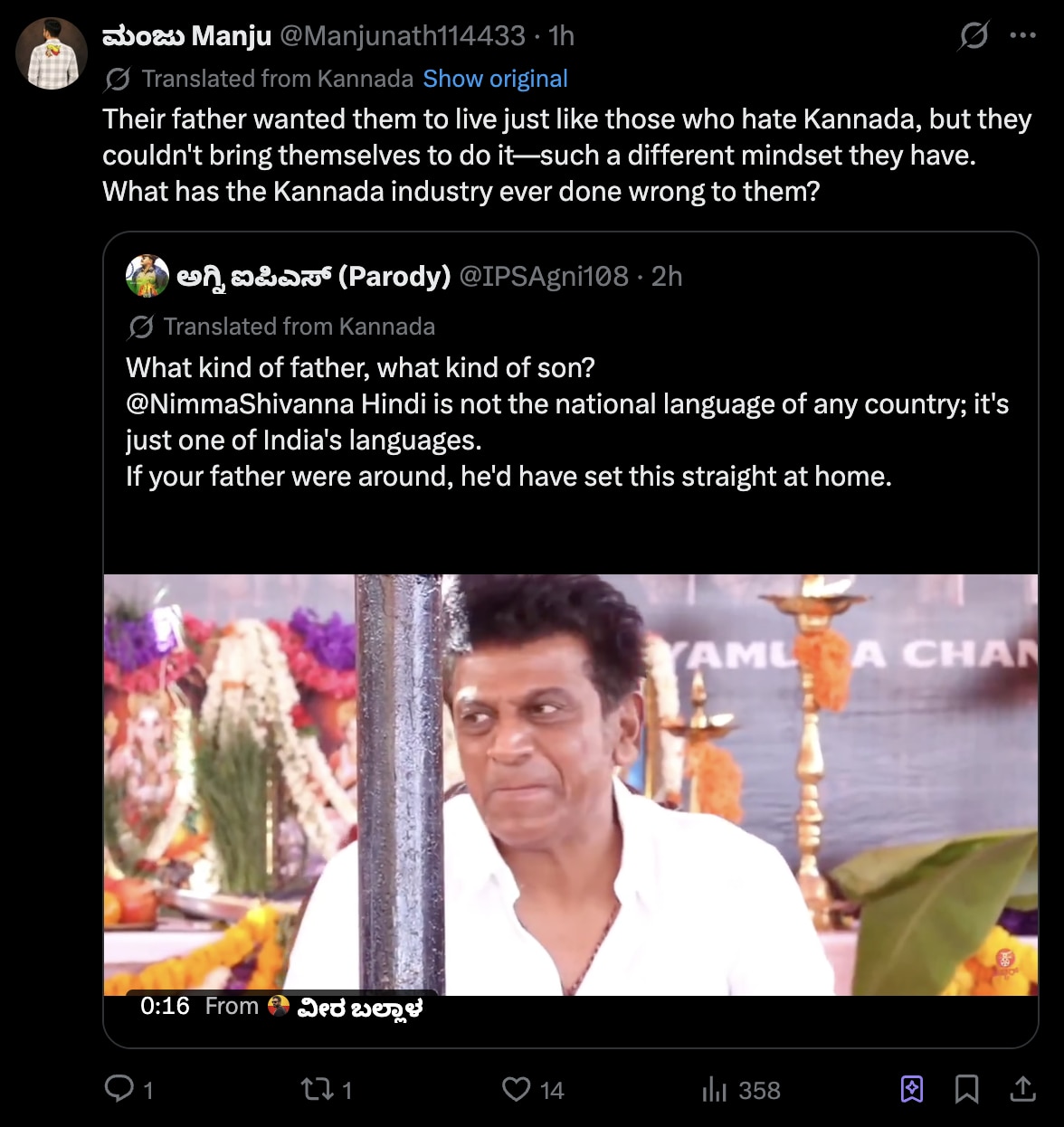Click the translation icon beside 'Translated from Kannada'

click(x=118, y=80)
